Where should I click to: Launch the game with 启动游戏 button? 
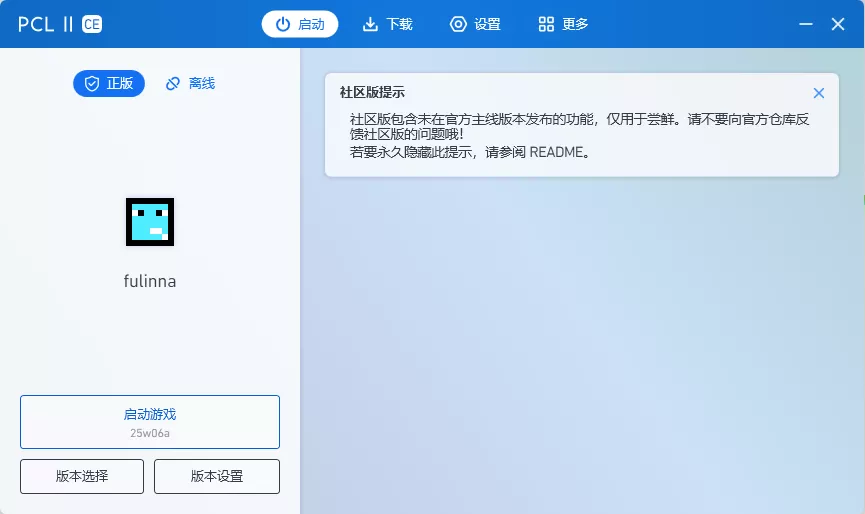[150, 422]
